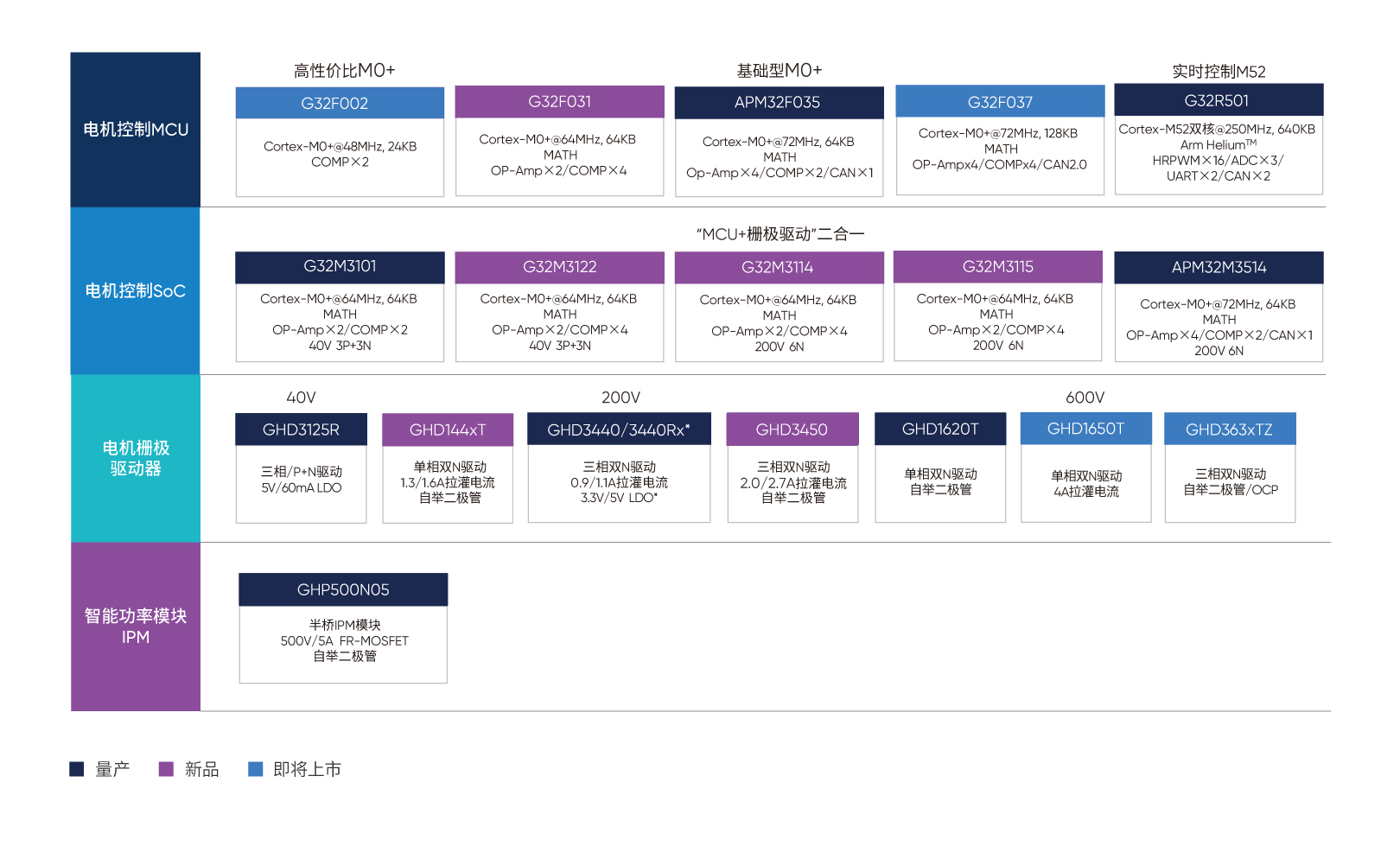Viewport: 1400px width, 846px height.
Task: Open the G32F031 product card
Action: coord(560,141)
